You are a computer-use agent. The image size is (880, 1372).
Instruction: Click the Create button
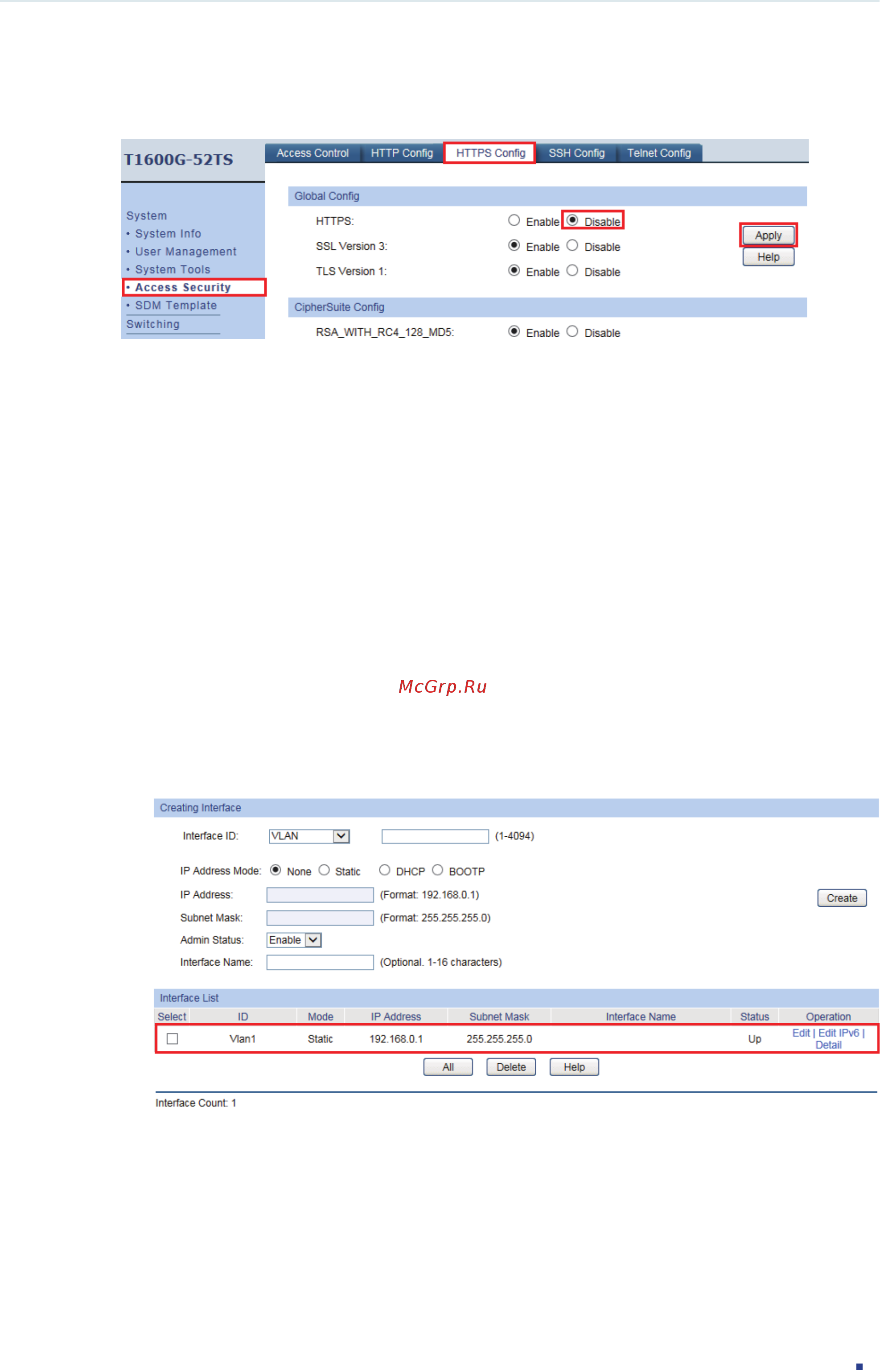[842, 898]
